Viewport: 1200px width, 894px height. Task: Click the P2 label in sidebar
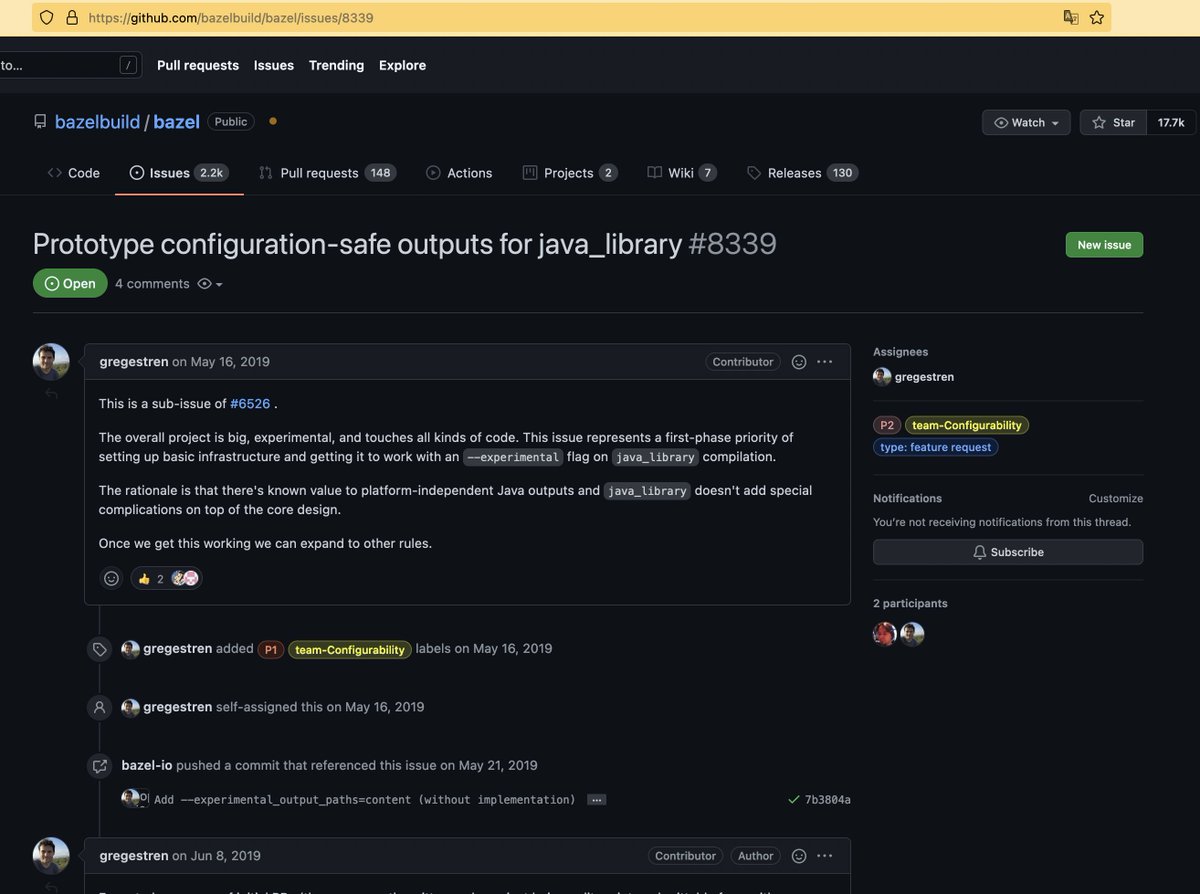coord(887,425)
